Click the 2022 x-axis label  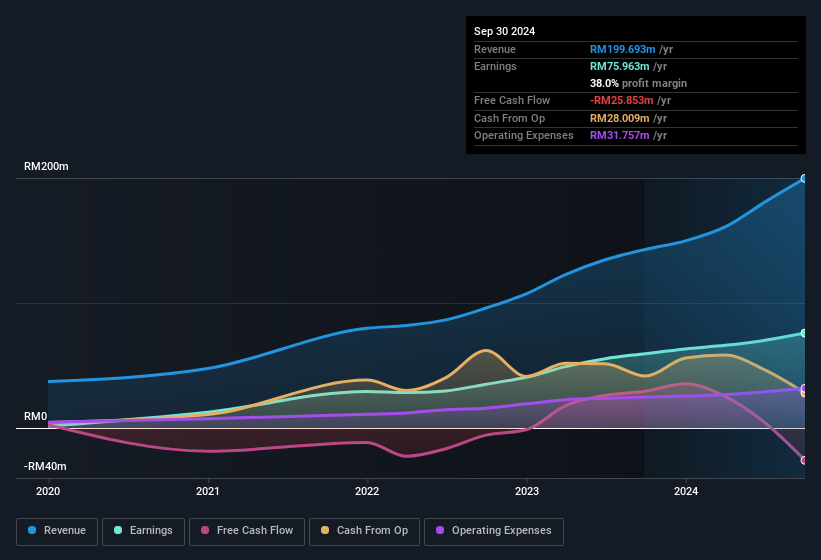pos(367,491)
